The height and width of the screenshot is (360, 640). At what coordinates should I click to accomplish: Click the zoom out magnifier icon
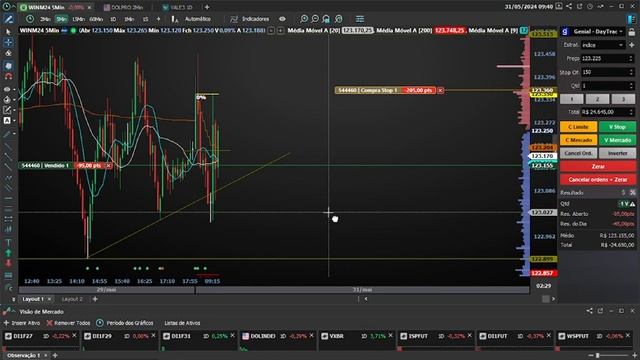point(315,19)
